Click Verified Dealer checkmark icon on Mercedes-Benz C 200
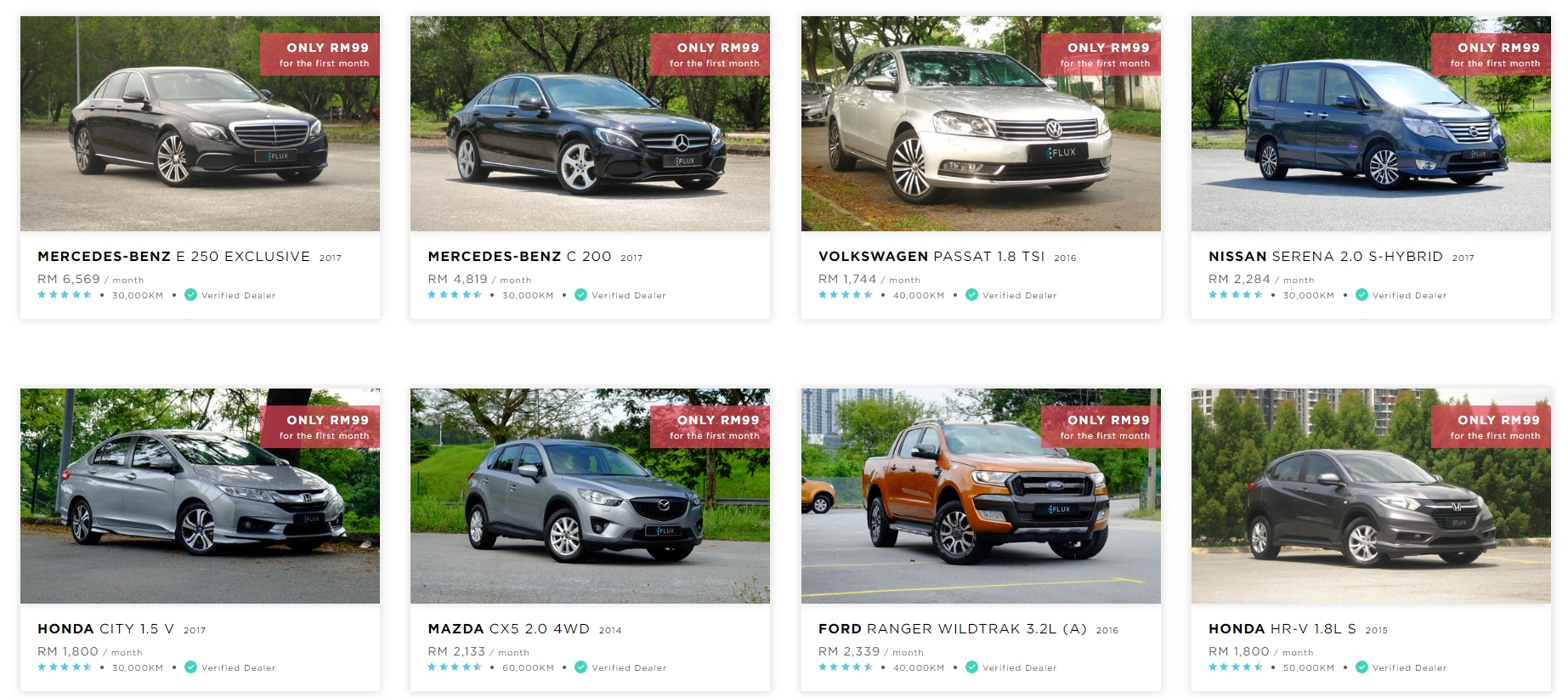Viewport: 1568px width, 698px height. coord(580,295)
